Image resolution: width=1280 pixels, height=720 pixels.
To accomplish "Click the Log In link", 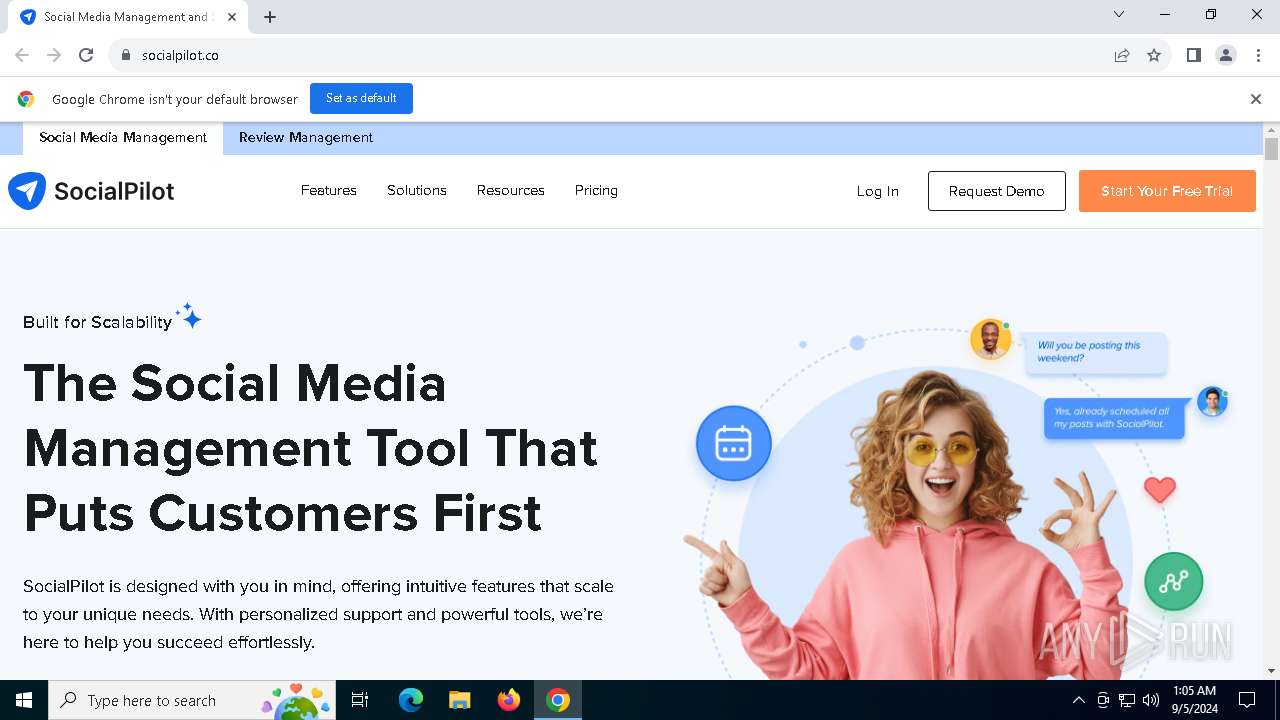I will pyautogui.click(x=878, y=191).
